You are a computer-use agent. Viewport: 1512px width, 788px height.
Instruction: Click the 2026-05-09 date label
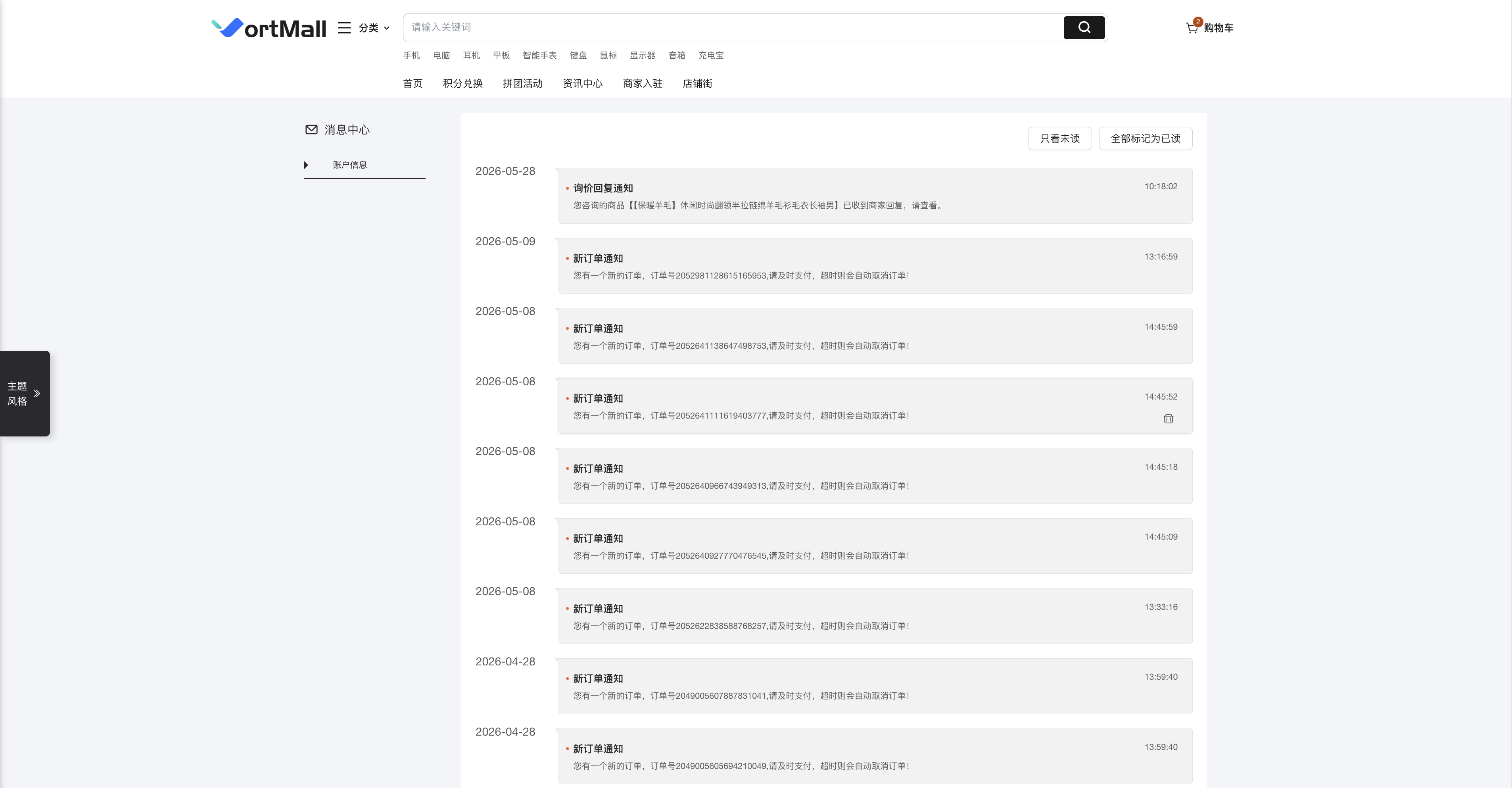505,241
